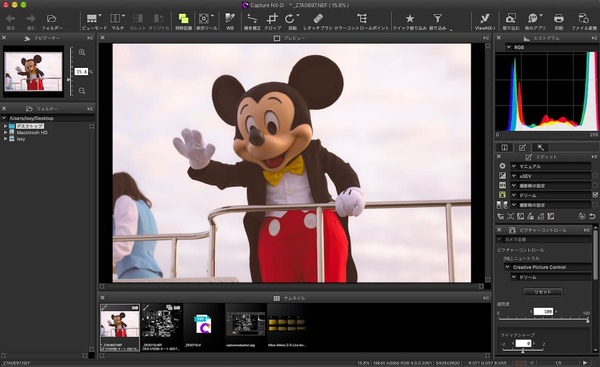This screenshot has height=367, width=600.
Task: Select the Mickey photo thumbnail in filmstrip
Action: click(x=120, y=328)
